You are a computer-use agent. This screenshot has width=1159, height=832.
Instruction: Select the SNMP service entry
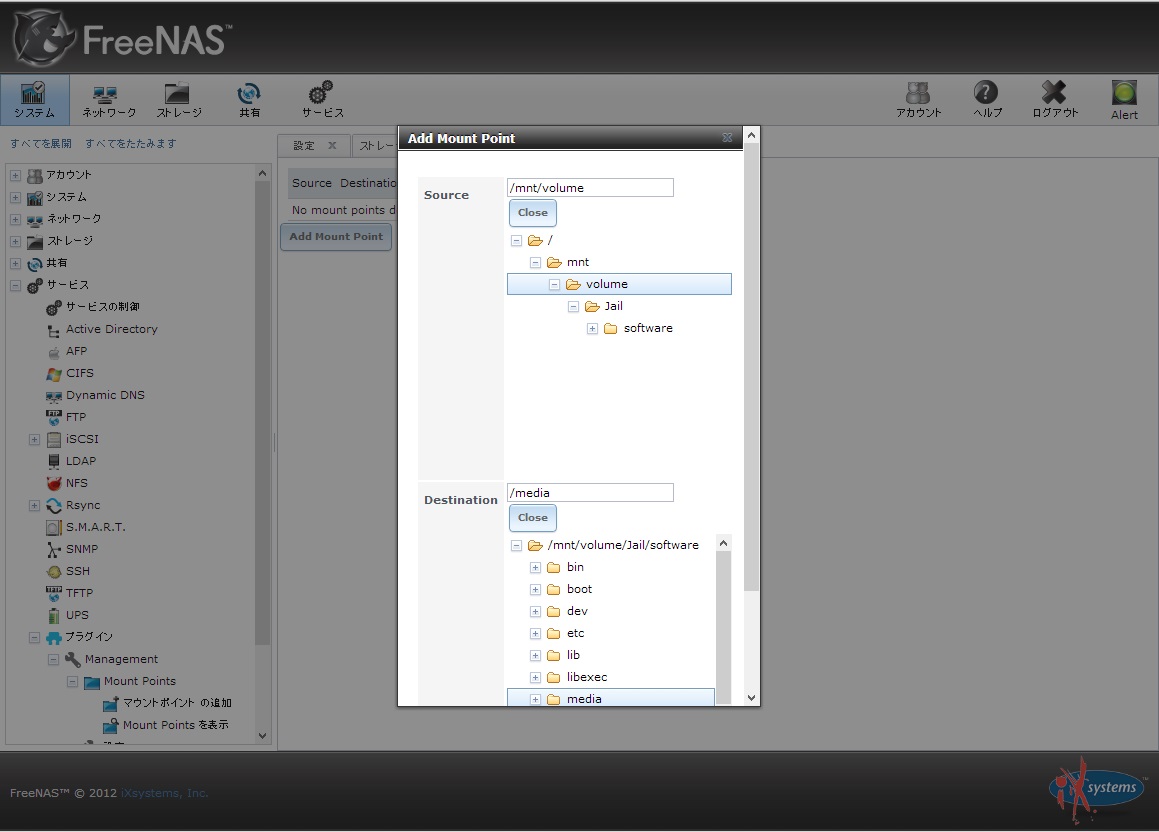81,549
